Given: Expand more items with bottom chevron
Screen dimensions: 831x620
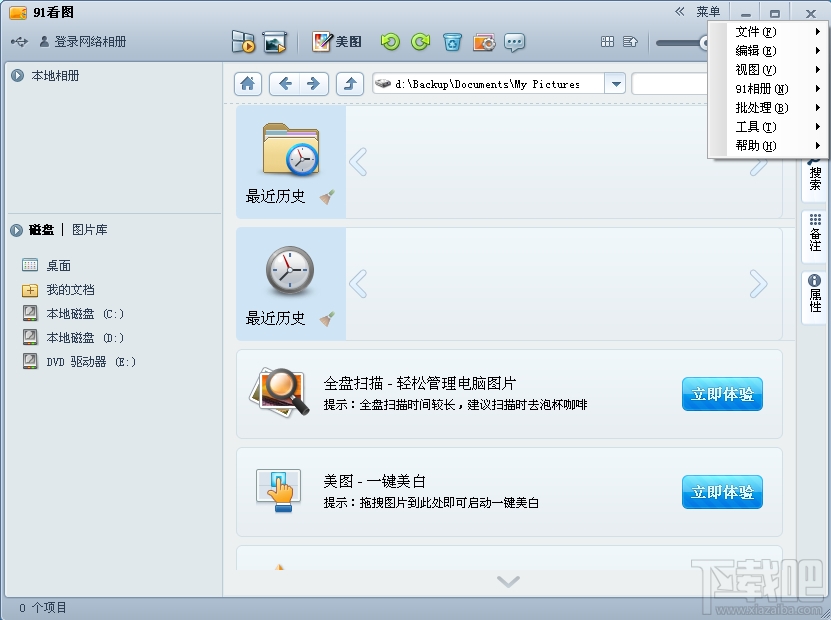Looking at the screenshot, I should point(508,582).
